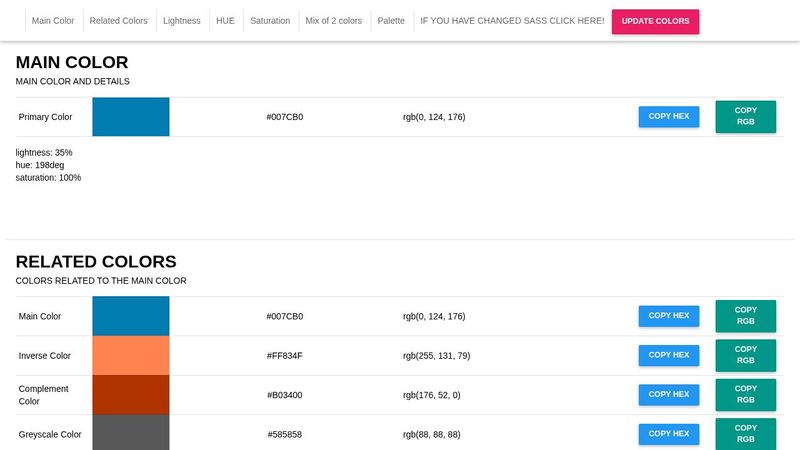The height and width of the screenshot is (450, 800).
Task: Copy hex for Complement Color
Action: pos(668,395)
